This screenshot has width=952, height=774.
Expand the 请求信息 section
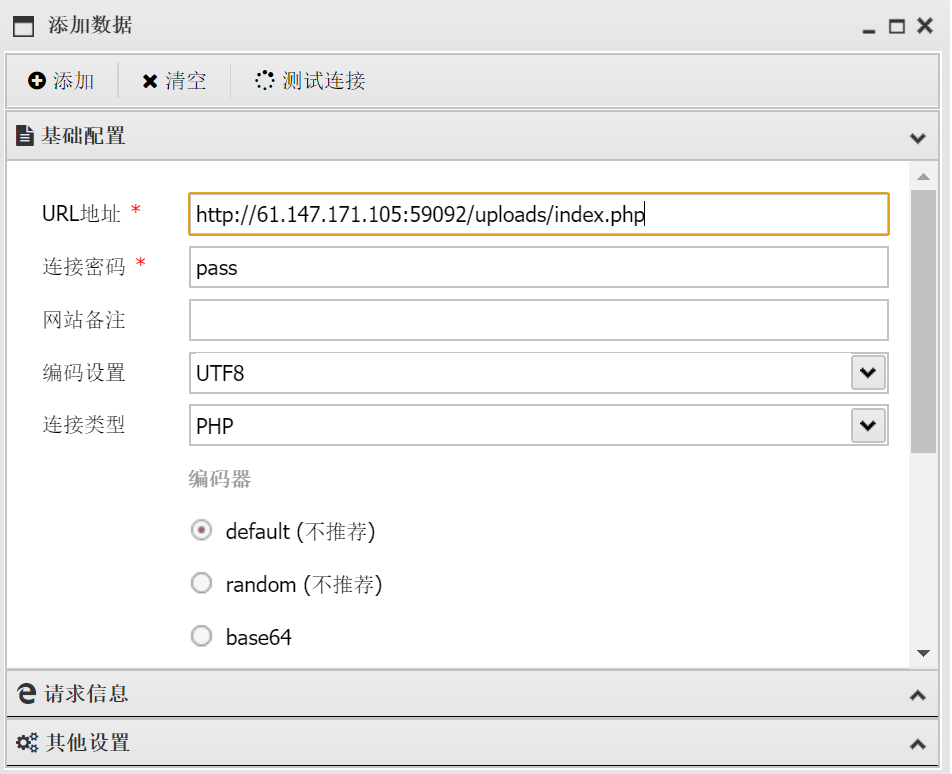point(917,694)
